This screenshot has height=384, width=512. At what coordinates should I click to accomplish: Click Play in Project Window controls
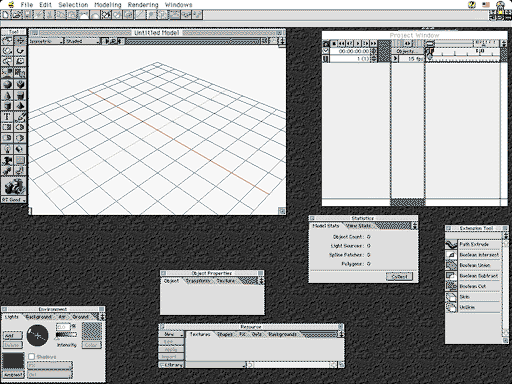(358, 43)
